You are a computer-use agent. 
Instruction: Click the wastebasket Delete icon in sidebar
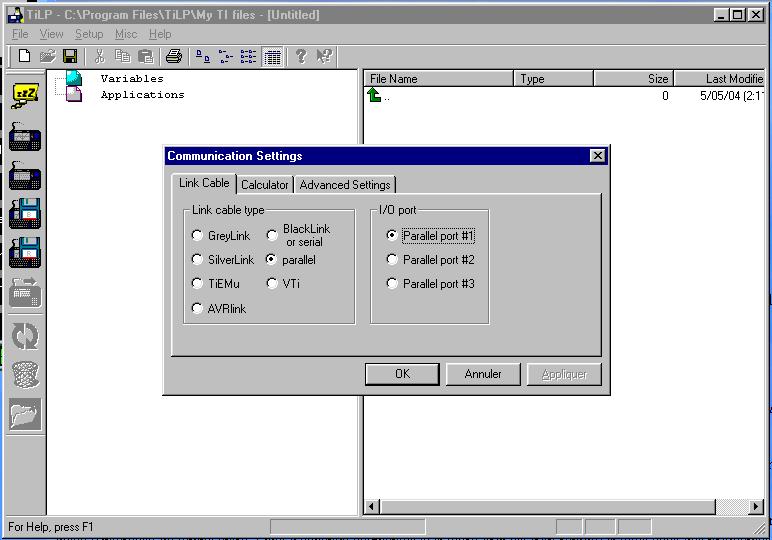click(x=25, y=375)
